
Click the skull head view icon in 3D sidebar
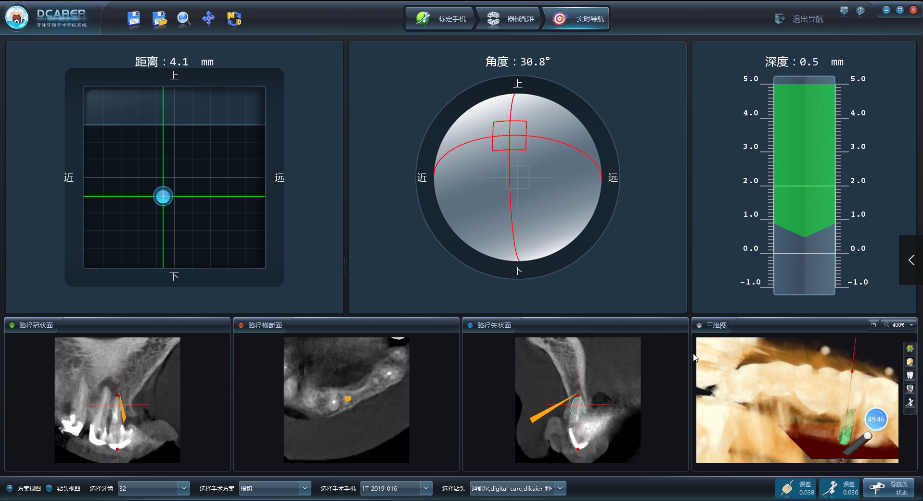pos(909,361)
